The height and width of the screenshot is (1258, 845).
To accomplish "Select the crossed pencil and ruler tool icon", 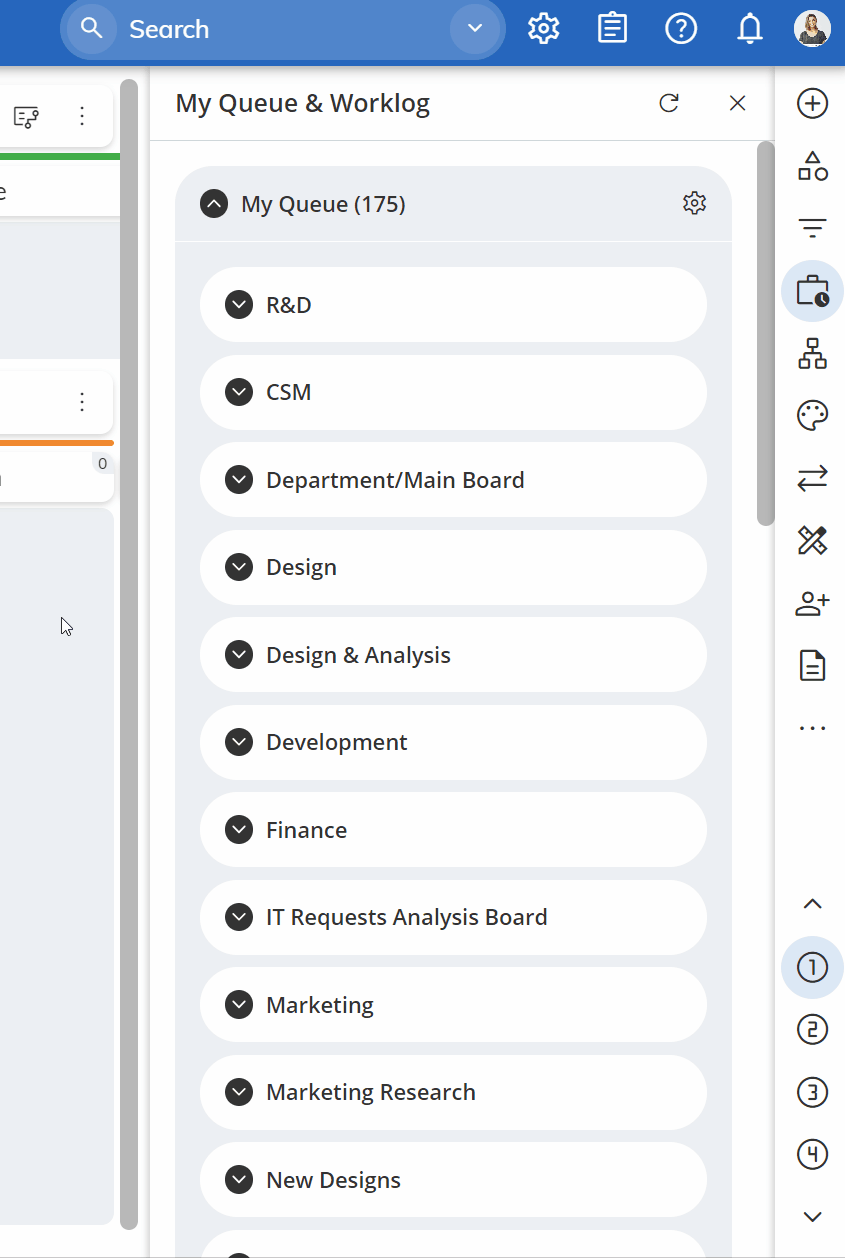I will [812, 540].
